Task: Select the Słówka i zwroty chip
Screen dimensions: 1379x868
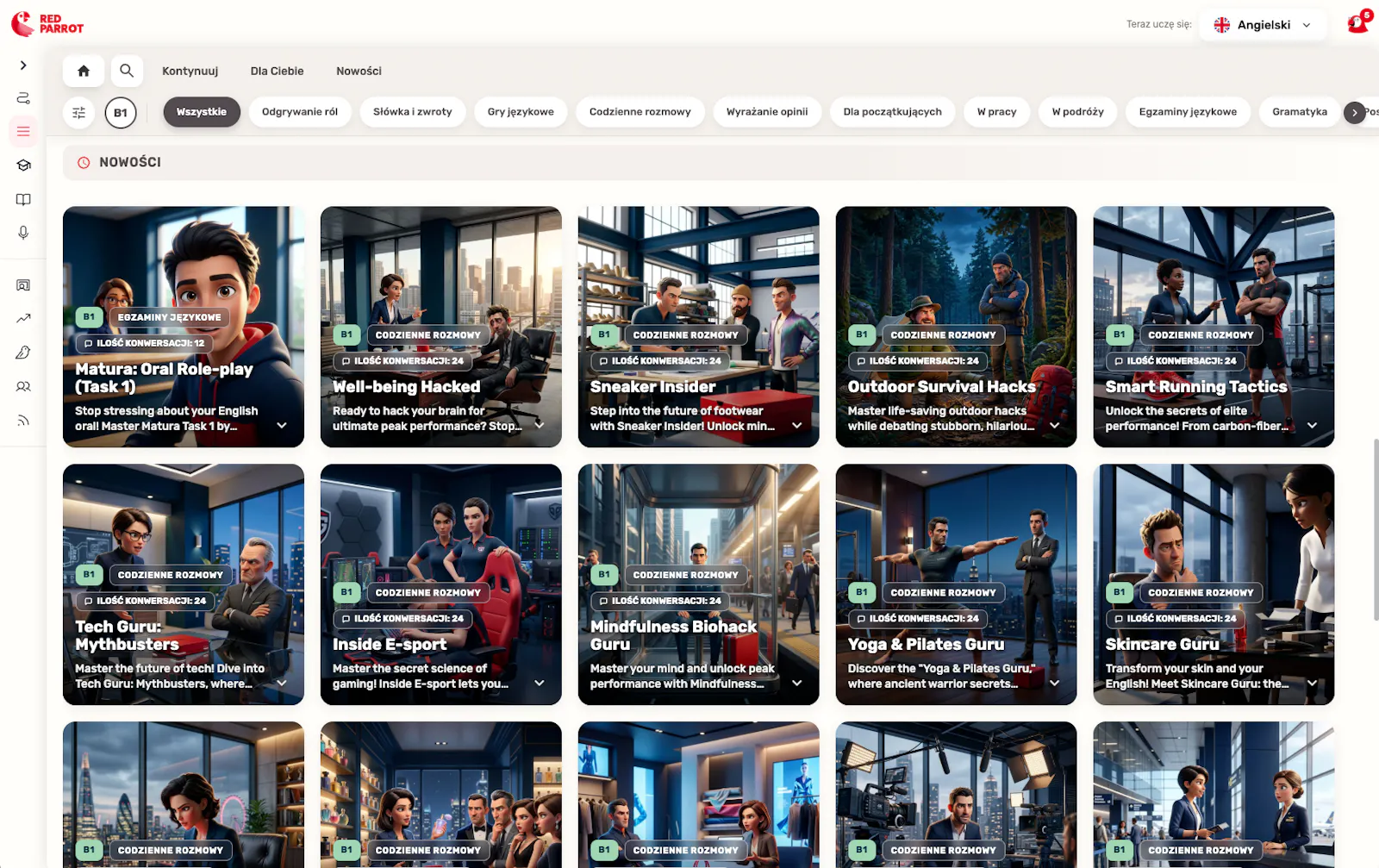Action: [413, 112]
